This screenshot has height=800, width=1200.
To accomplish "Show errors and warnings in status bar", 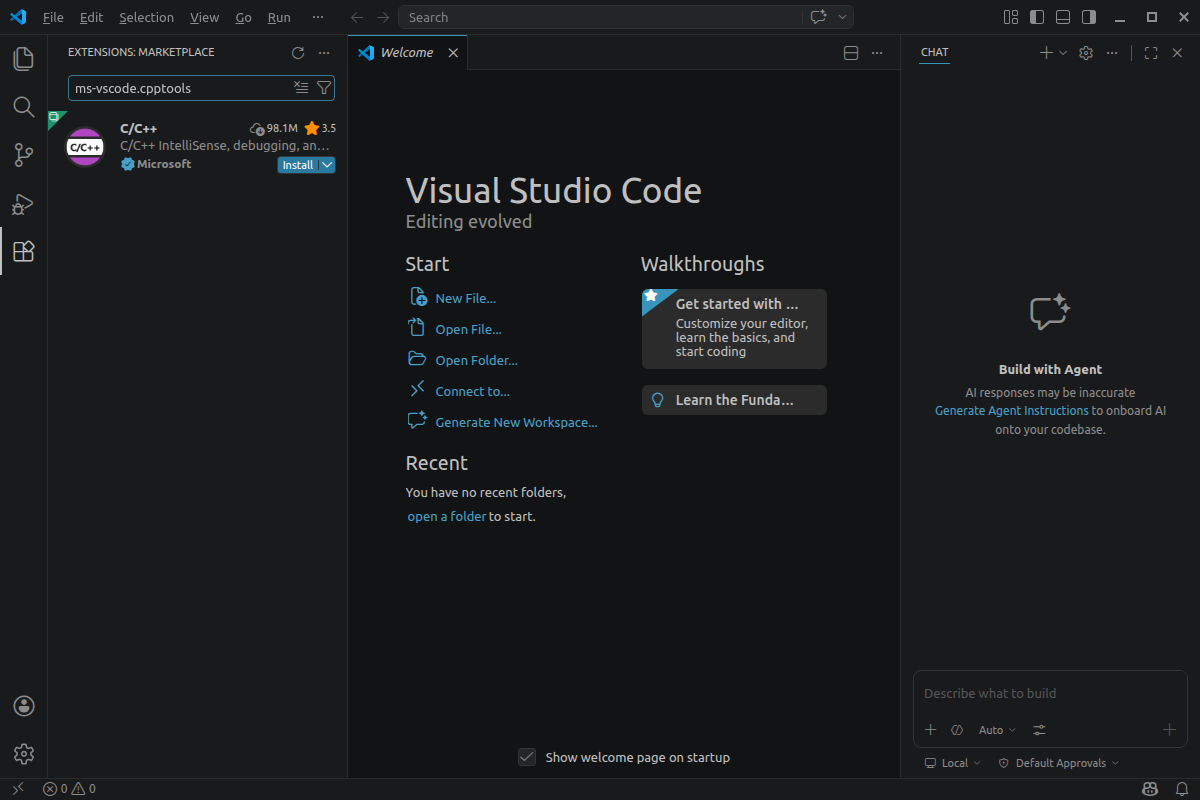I will click(69, 789).
